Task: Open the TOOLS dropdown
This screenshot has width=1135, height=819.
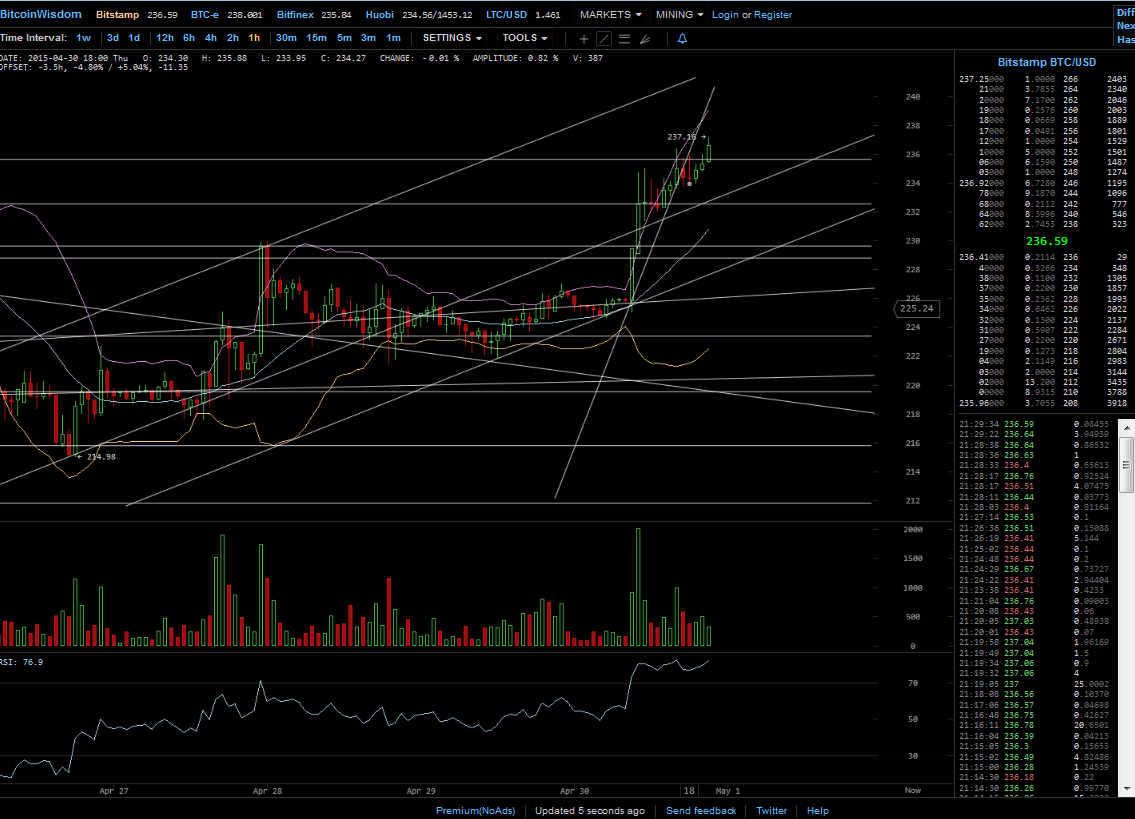Action: 525,38
